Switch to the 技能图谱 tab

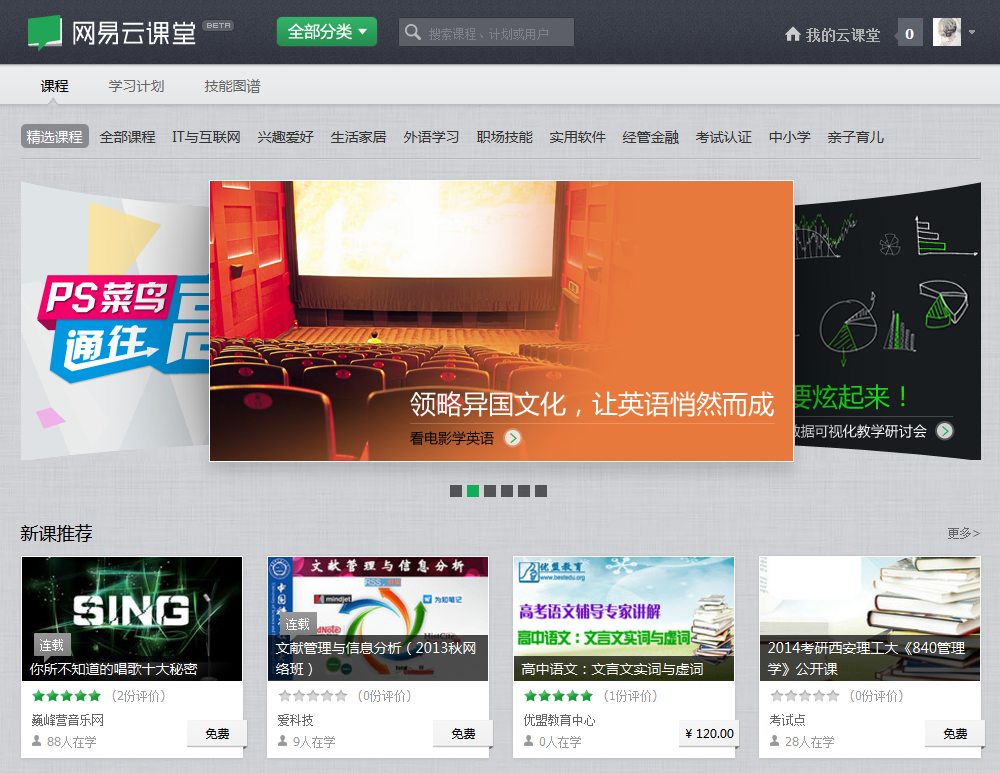[x=232, y=86]
